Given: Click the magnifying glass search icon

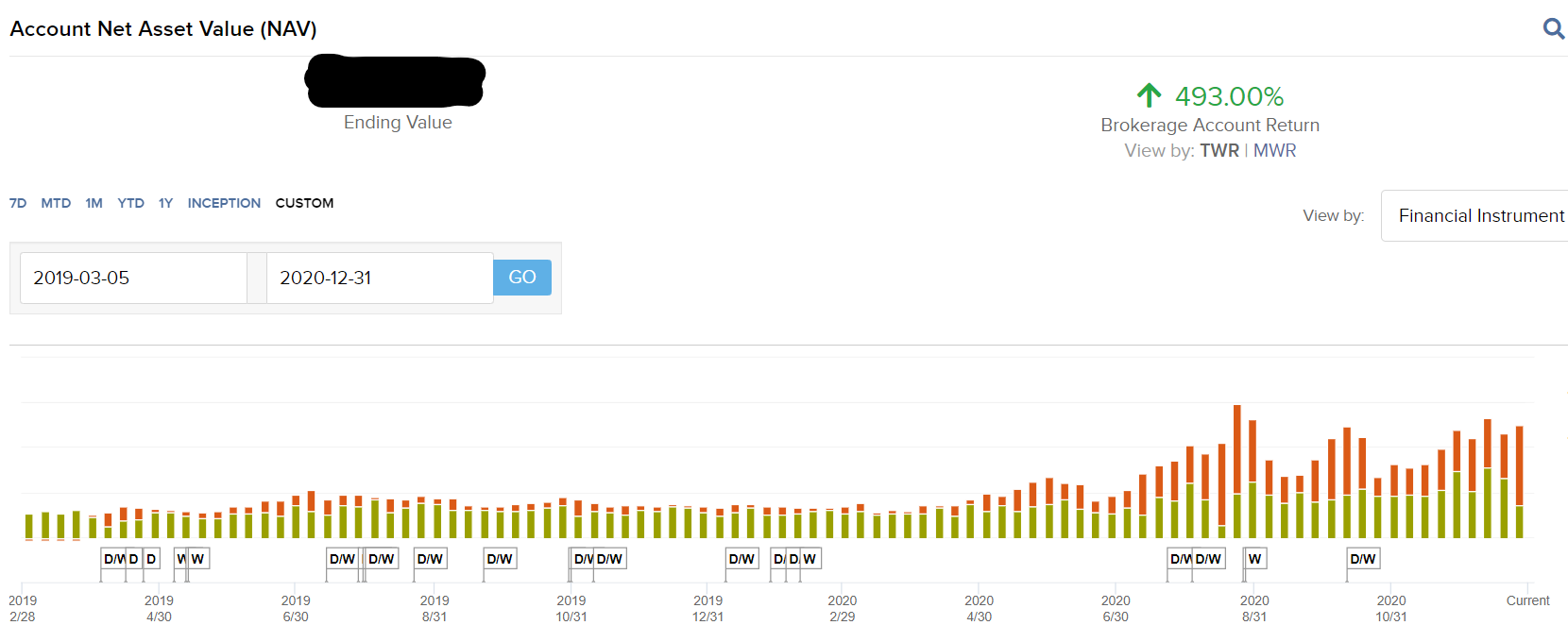Looking at the screenshot, I should coord(1553,28).
